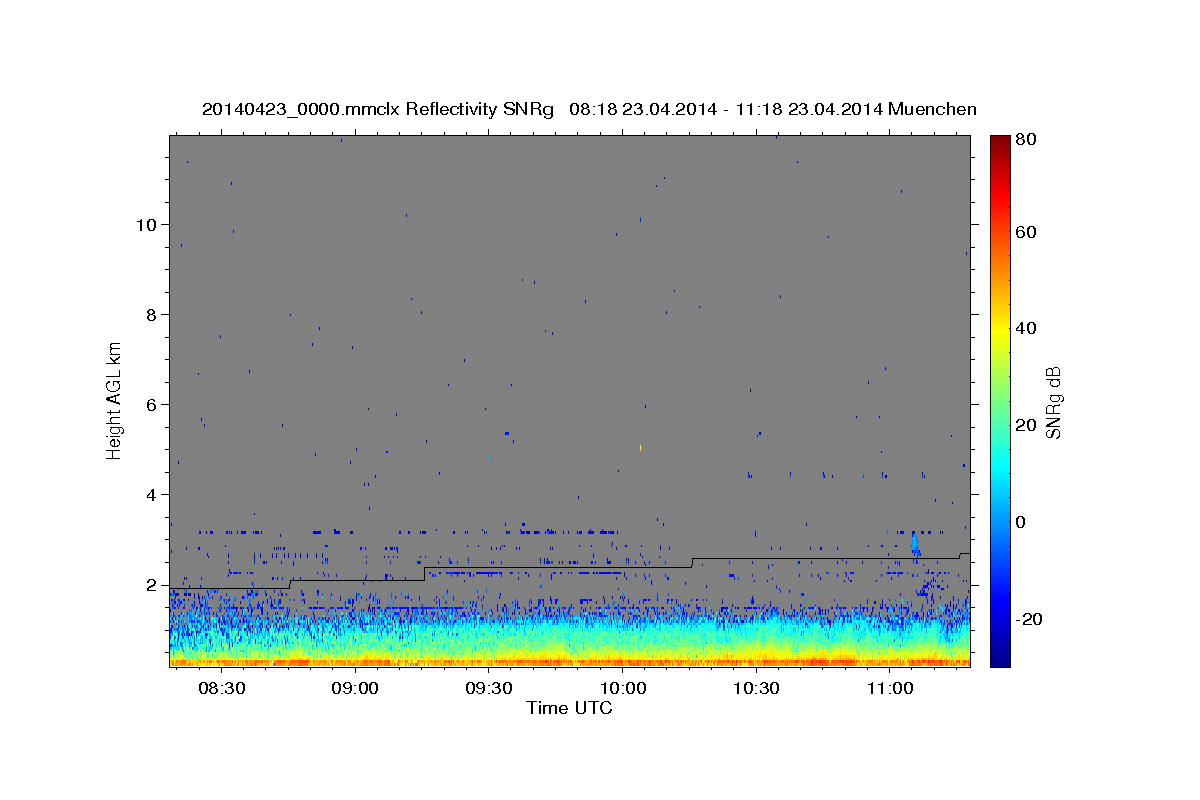Image resolution: width=1200 pixels, height=800 pixels.
Task: Click the 'Muenchen' location label in title
Action: pyautogui.click(x=932, y=109)
